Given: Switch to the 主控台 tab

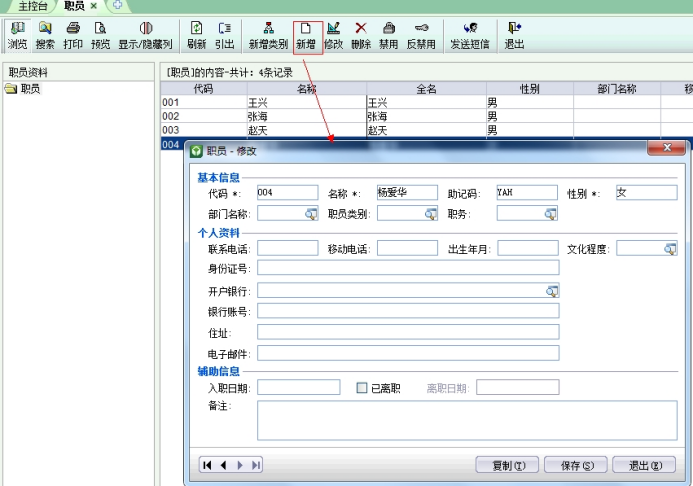Looking at the screenshot, I should (x=32, y=6).
